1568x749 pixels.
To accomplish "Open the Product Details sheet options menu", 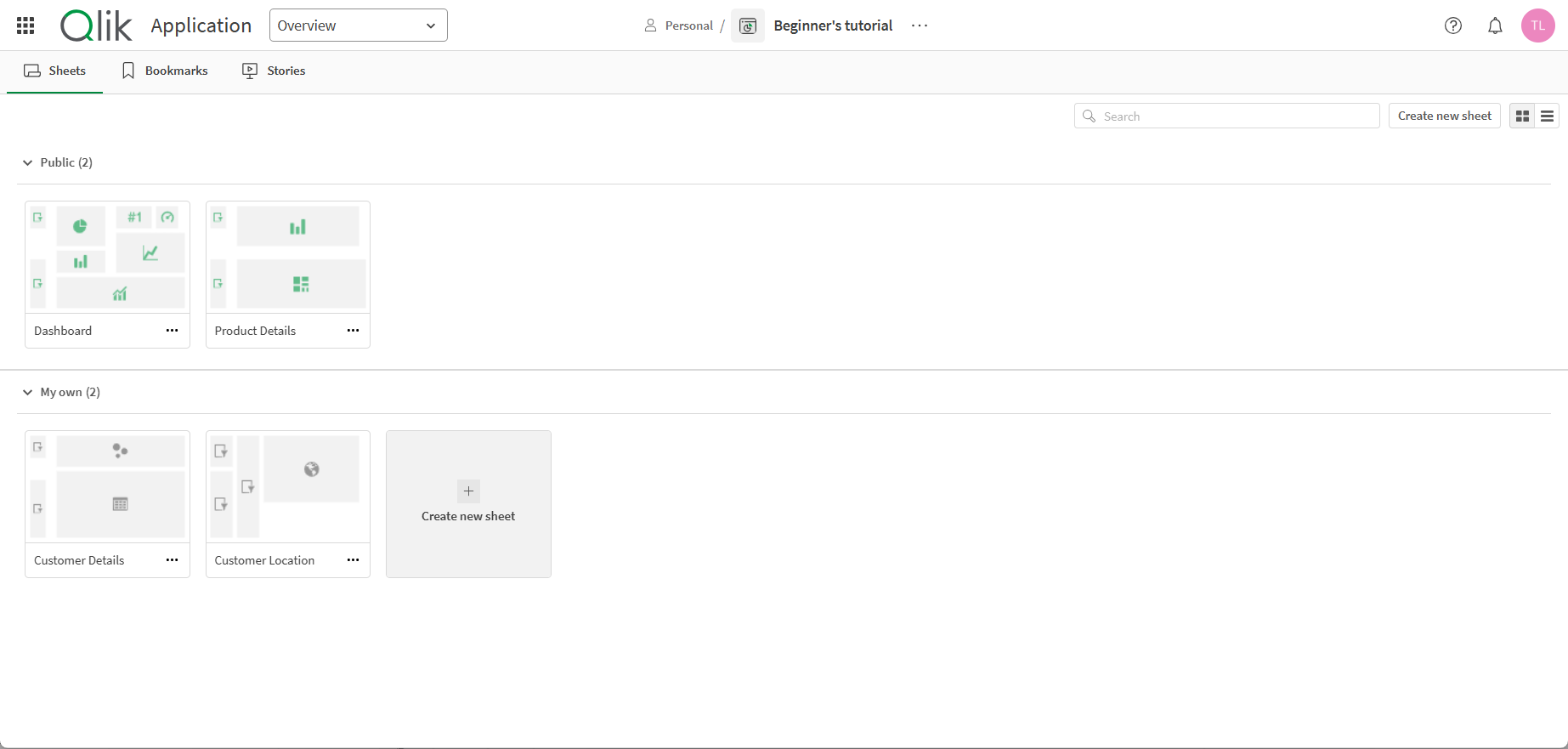I will [353, 331].
